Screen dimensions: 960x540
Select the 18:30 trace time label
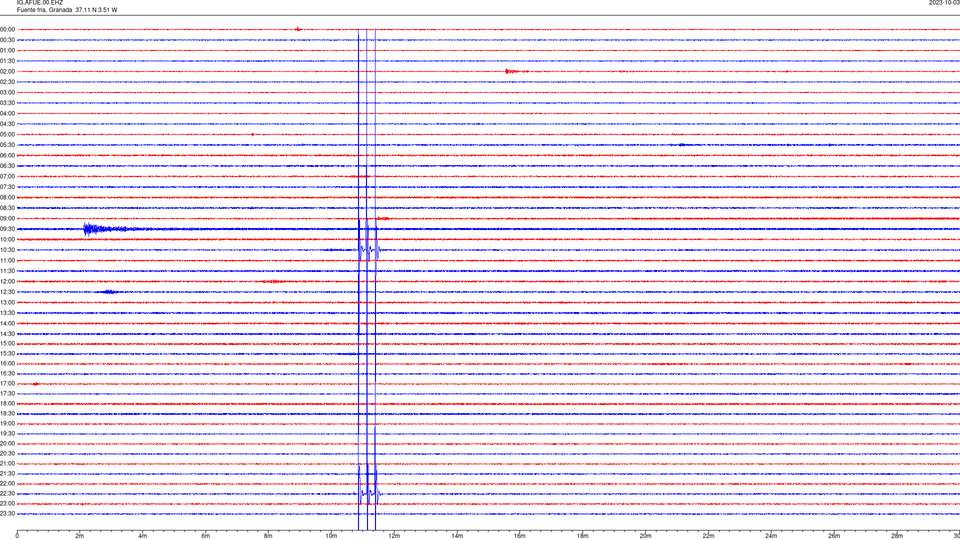(x=7, y=414)
